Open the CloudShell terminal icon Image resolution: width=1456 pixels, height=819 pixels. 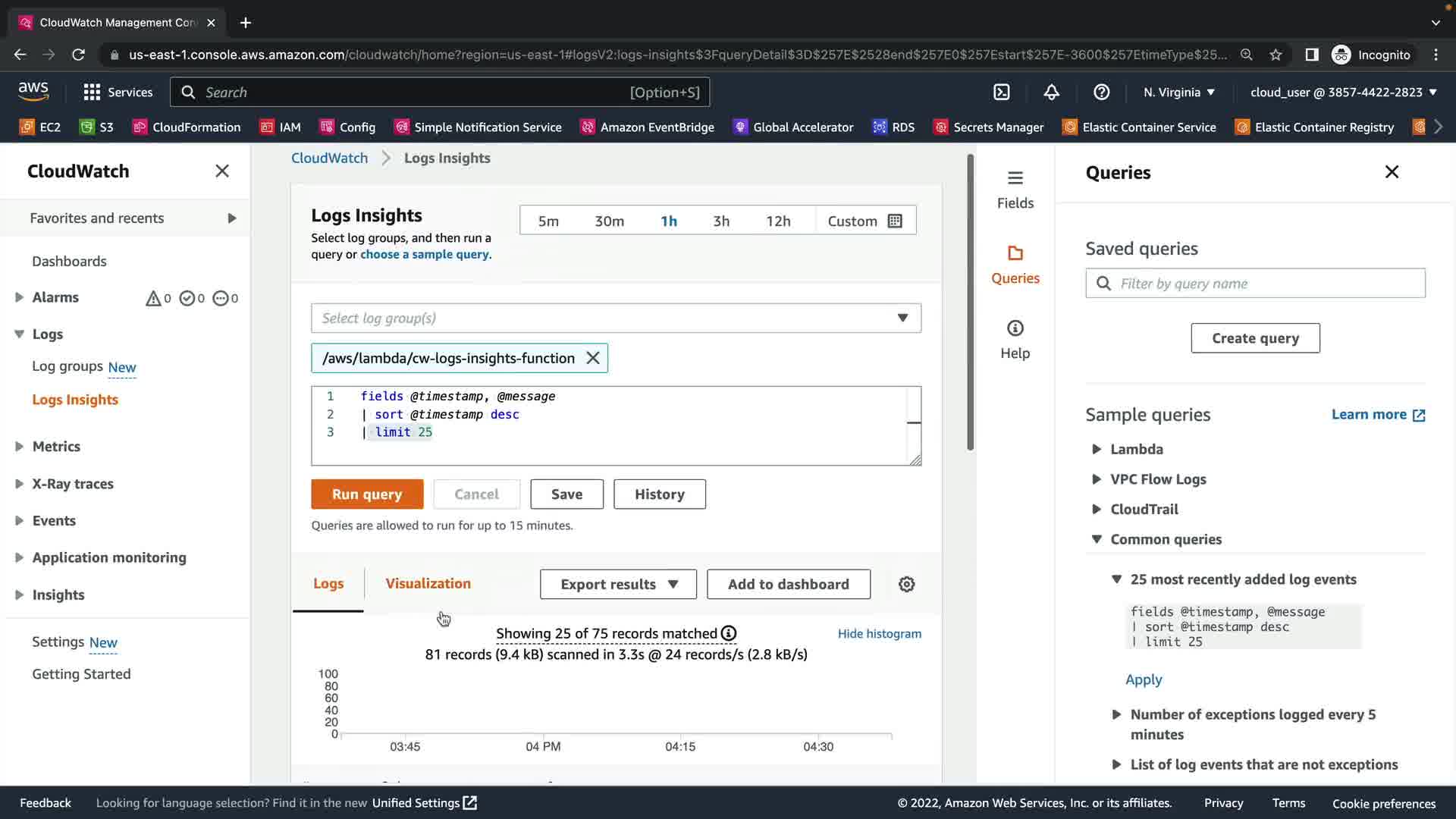(1002, 92)
